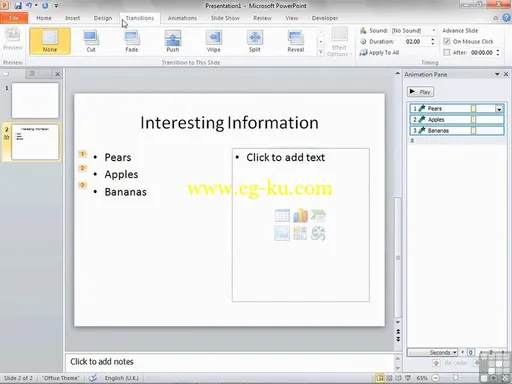Select the Apples animation entry
The image size is (512, 384).
pyautogui.click(x=457, y=120)
